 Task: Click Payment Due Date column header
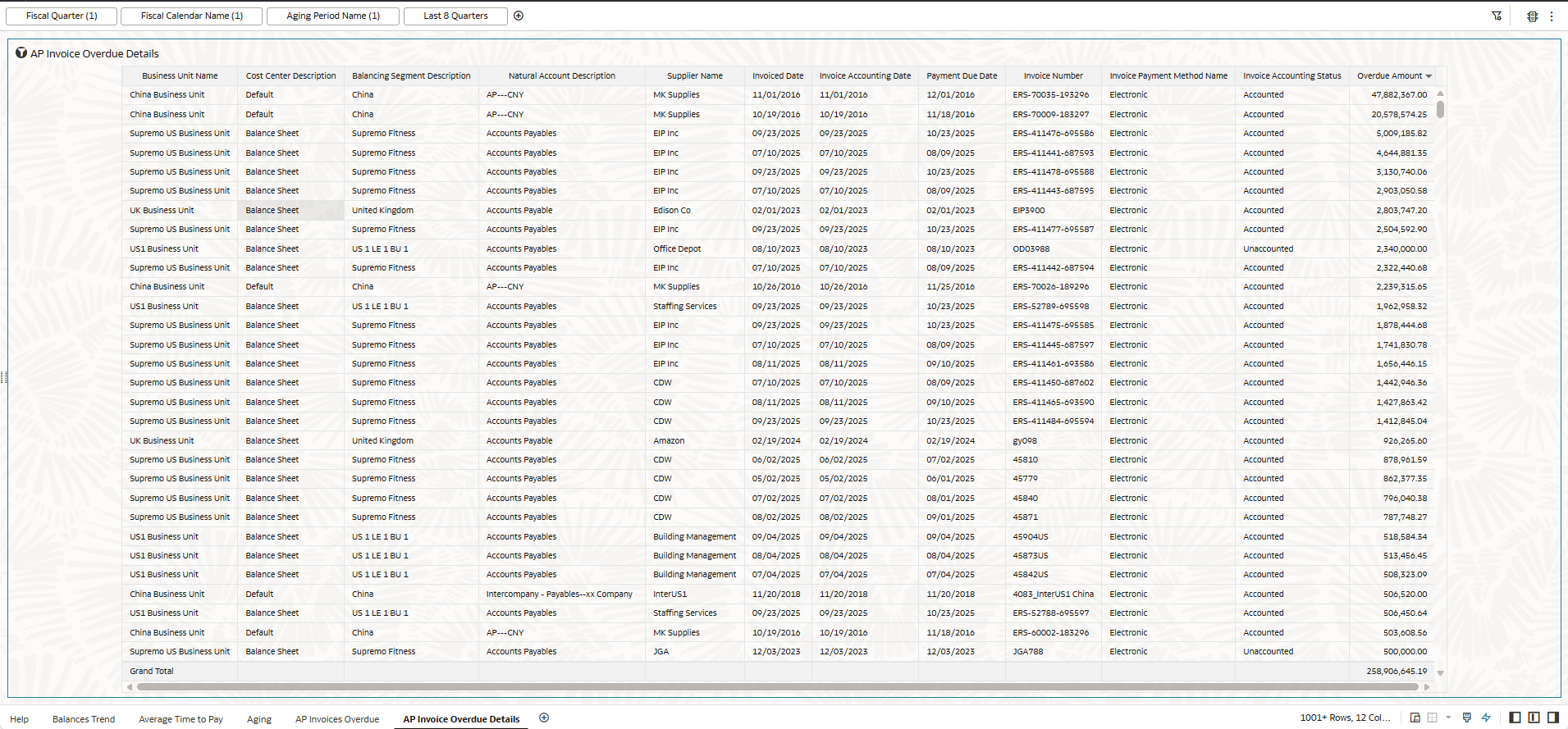(x=962, y=75)
